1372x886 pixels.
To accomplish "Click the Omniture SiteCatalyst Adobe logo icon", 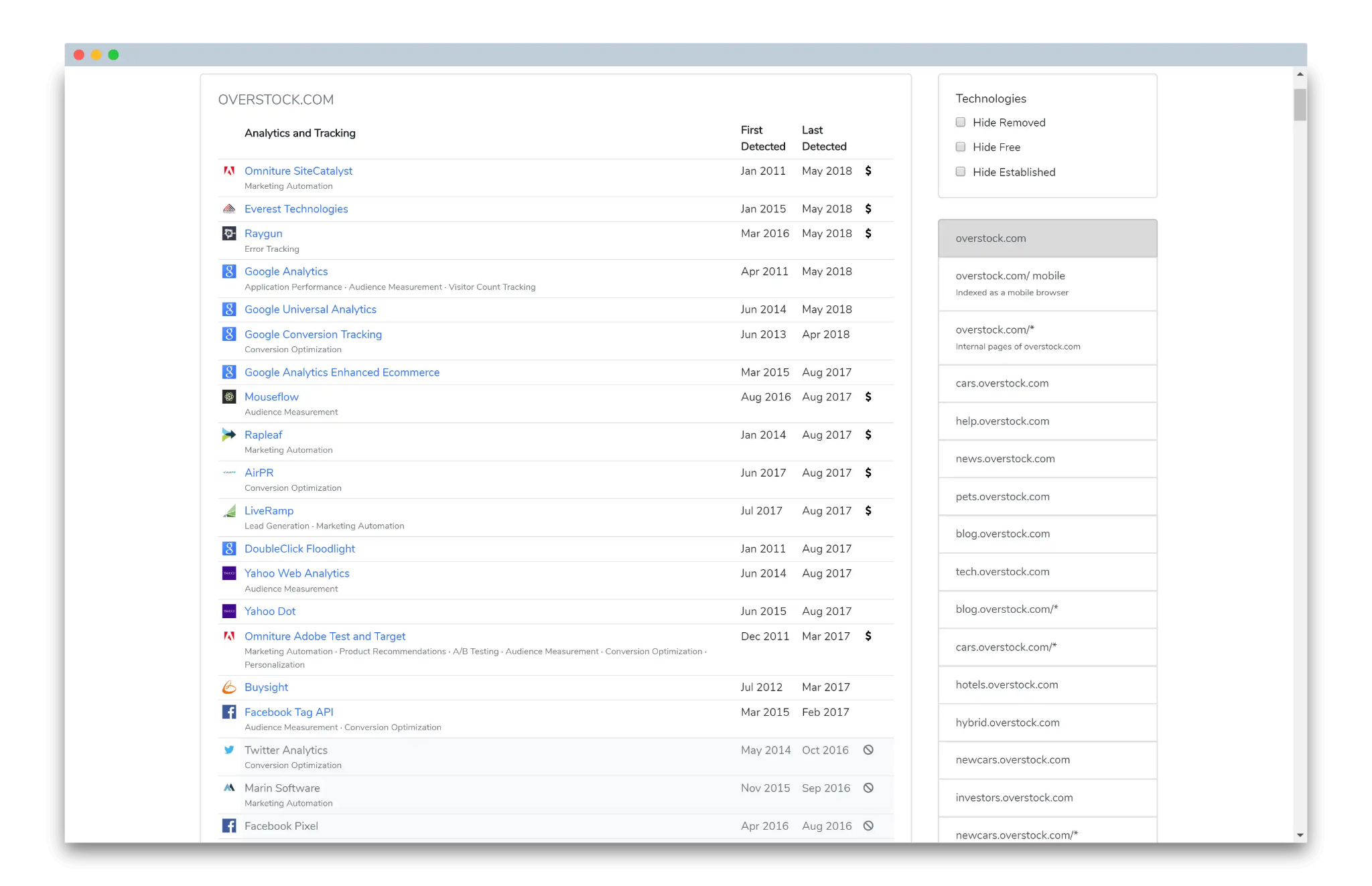I will [229, 171].
